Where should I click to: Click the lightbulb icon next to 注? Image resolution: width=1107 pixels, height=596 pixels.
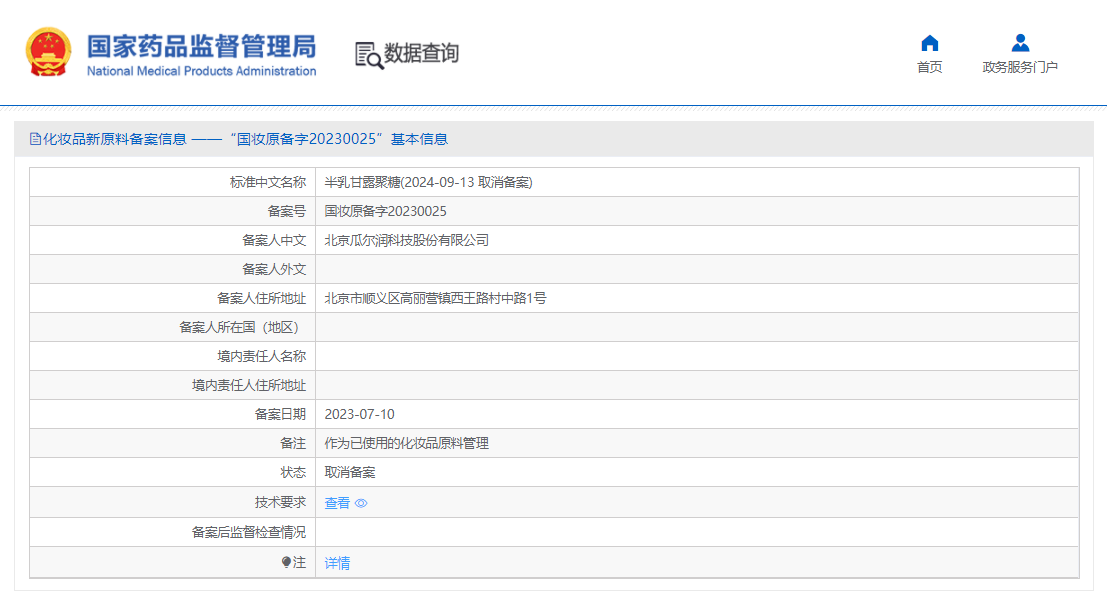286,563
